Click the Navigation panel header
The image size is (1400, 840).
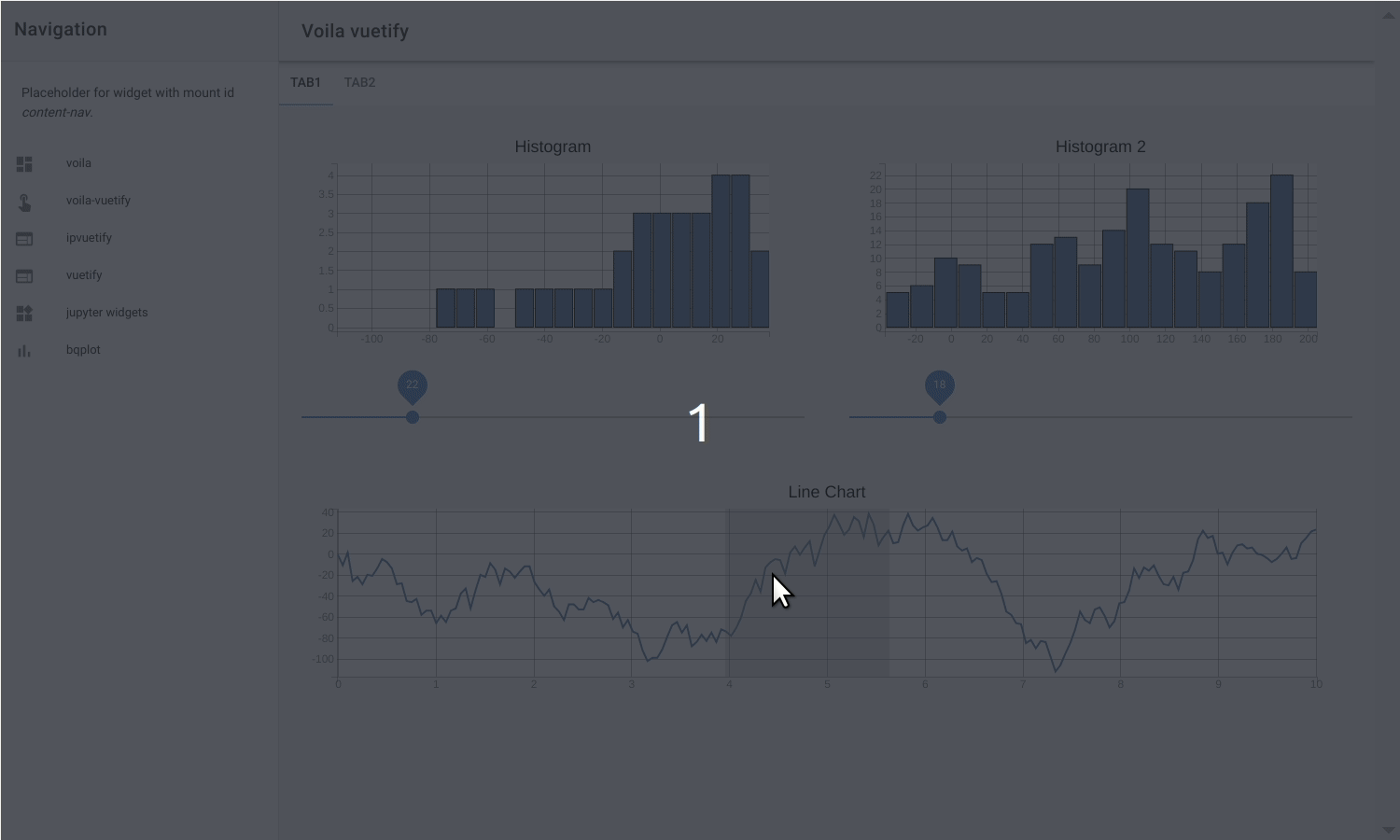tap(59, 29)
